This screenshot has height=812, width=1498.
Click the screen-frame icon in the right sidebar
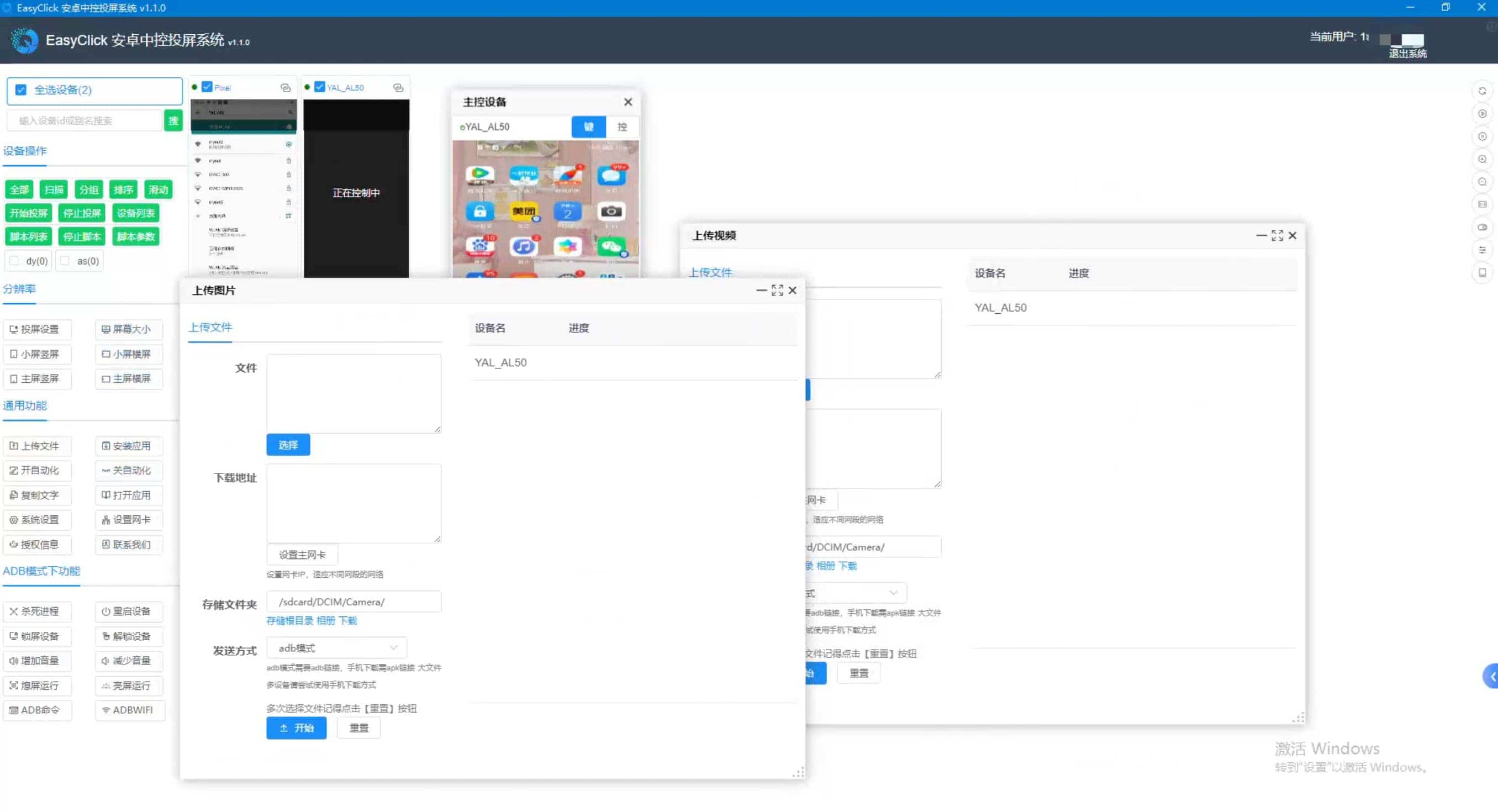1483,204
